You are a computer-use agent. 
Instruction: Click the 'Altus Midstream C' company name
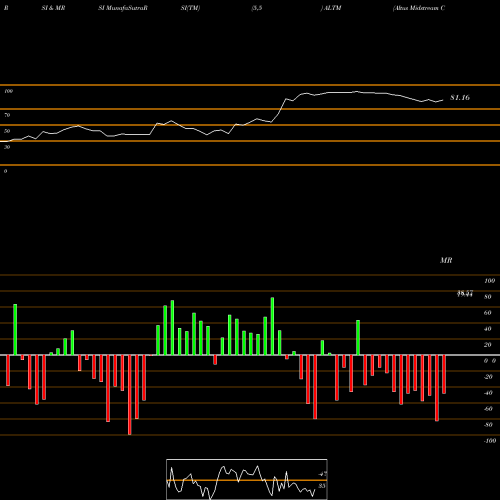pos(419,8)
